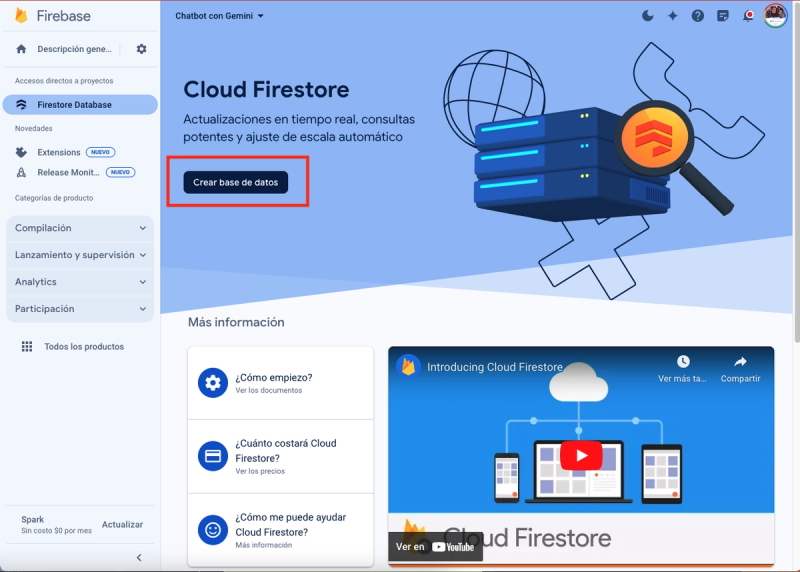800x572 pixels.
Task: Play the Introducing Cloud Firestore video
Action: click(x=581, y=455)
